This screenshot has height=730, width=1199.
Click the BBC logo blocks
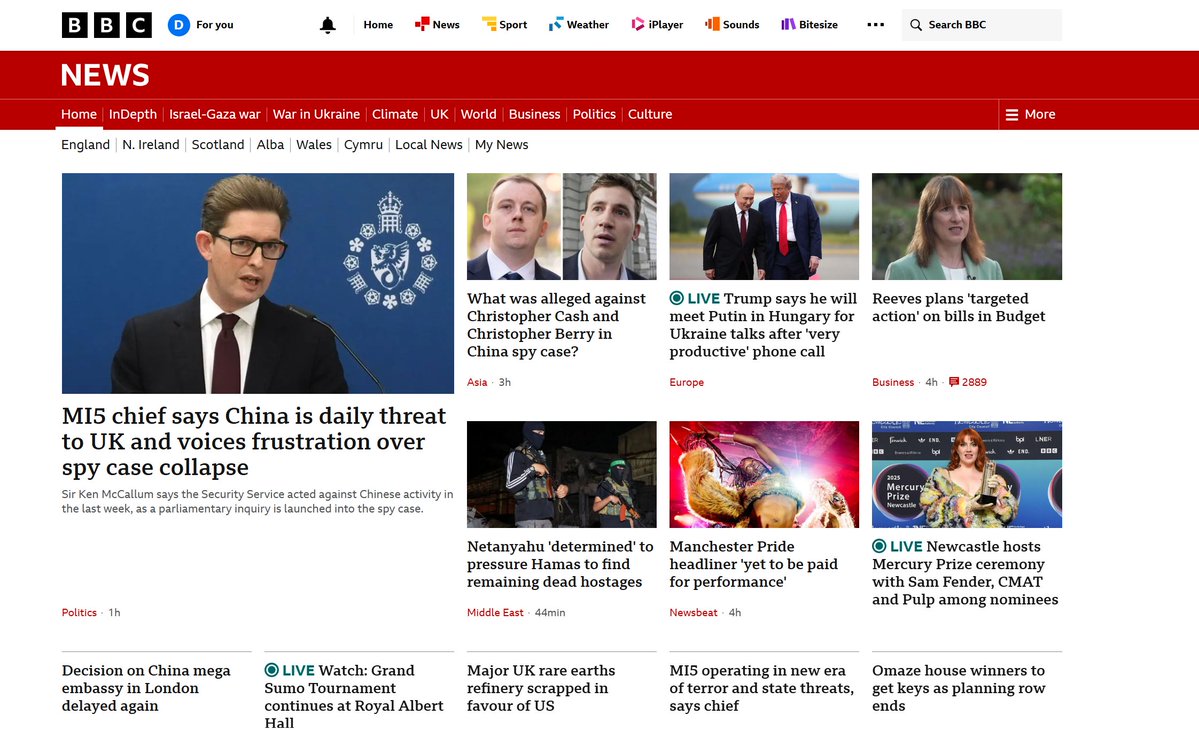[x=106, y=25]
